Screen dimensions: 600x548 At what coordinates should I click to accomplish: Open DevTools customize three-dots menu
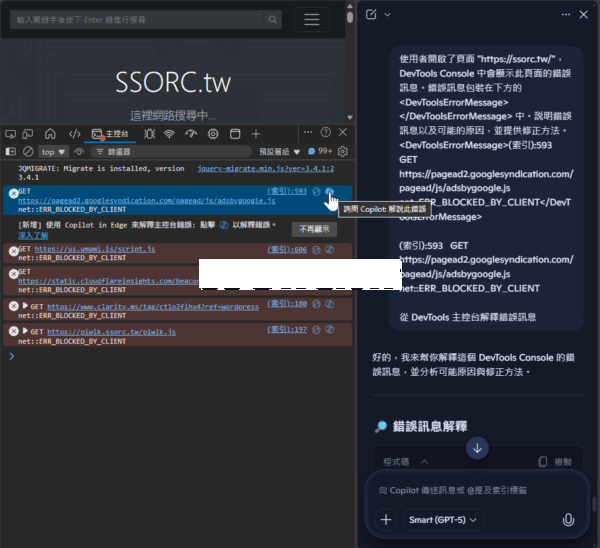pos(308,132)
